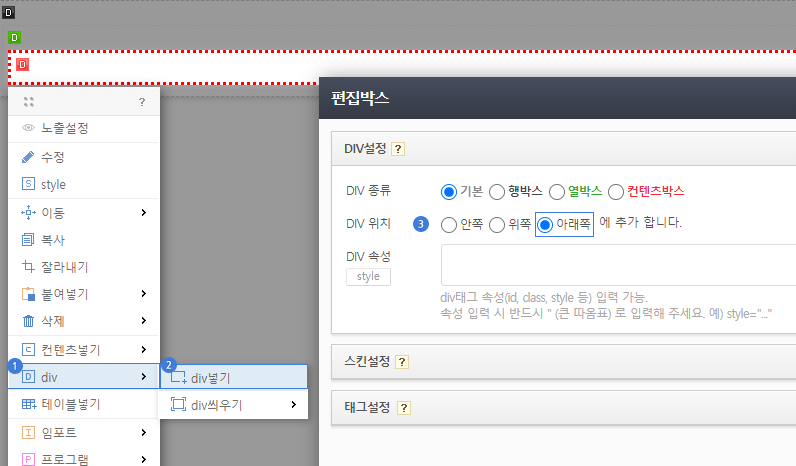Select the 위쪽 position radio button

(x=497, y=225)
